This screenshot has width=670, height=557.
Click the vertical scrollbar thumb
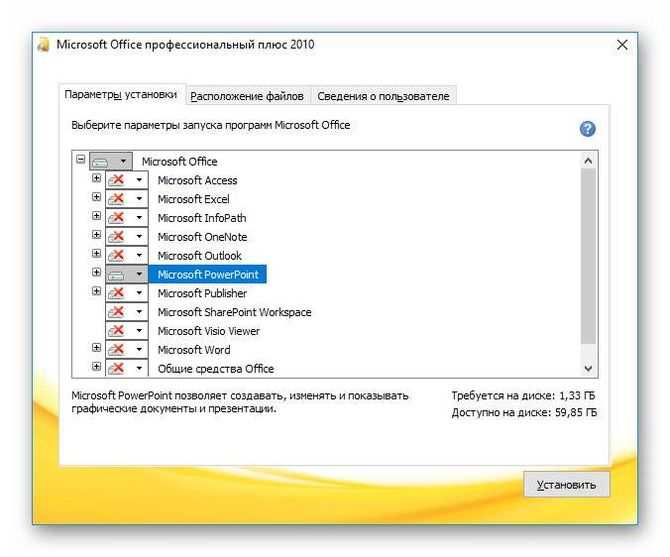(x=588, y=256)
